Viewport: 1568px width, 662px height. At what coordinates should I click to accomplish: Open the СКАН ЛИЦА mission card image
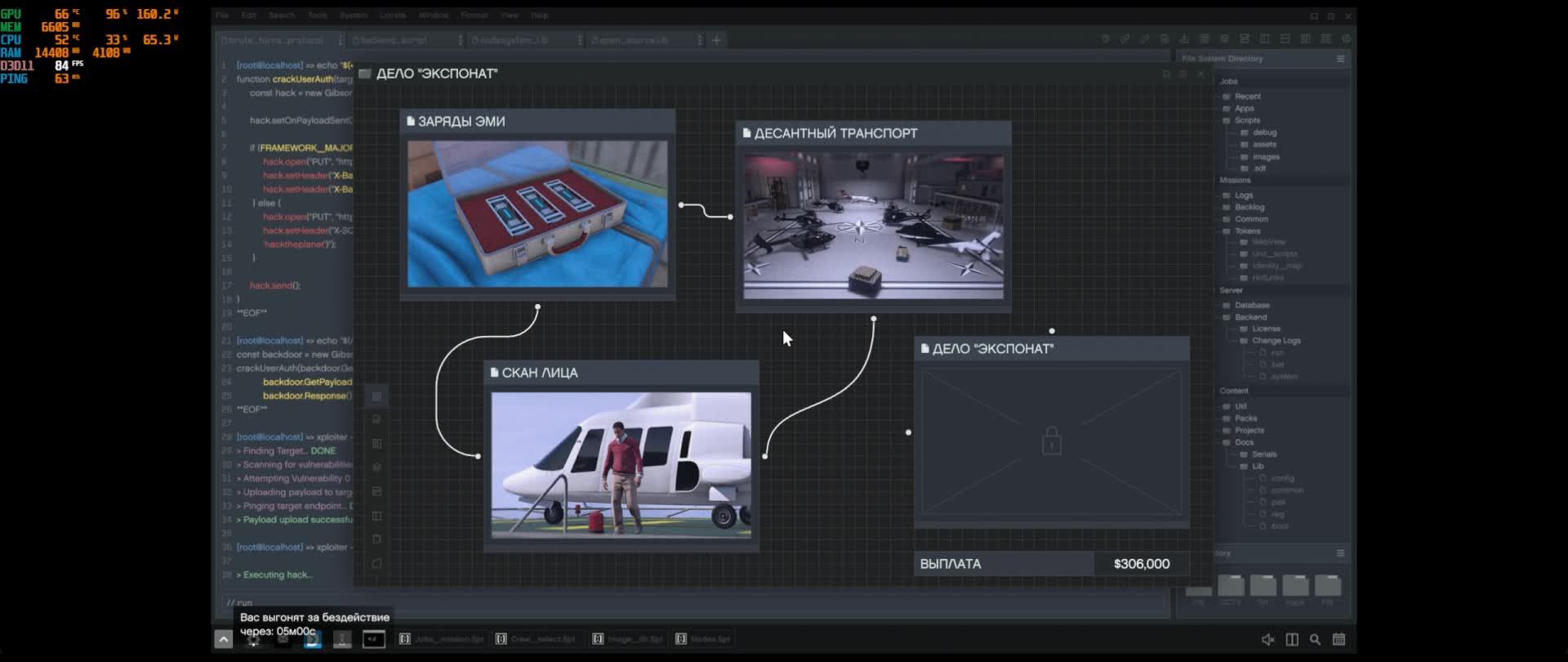click(621, 465)
